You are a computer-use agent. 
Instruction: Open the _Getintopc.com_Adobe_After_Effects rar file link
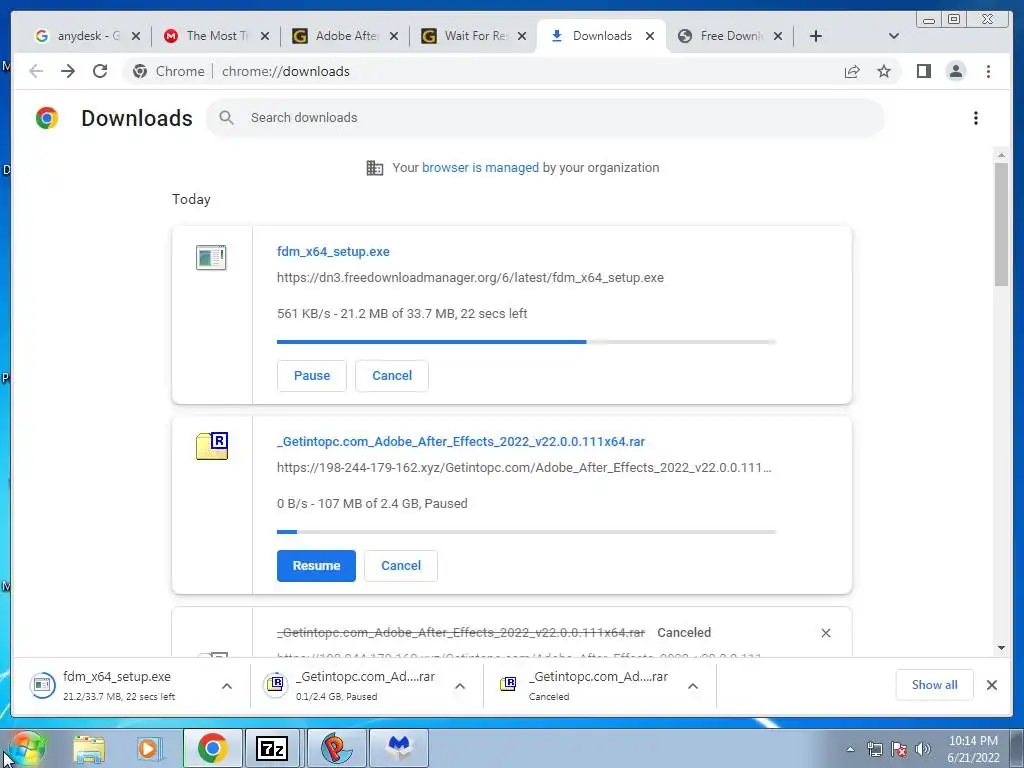pyautogui.click(x=460, y=441)
